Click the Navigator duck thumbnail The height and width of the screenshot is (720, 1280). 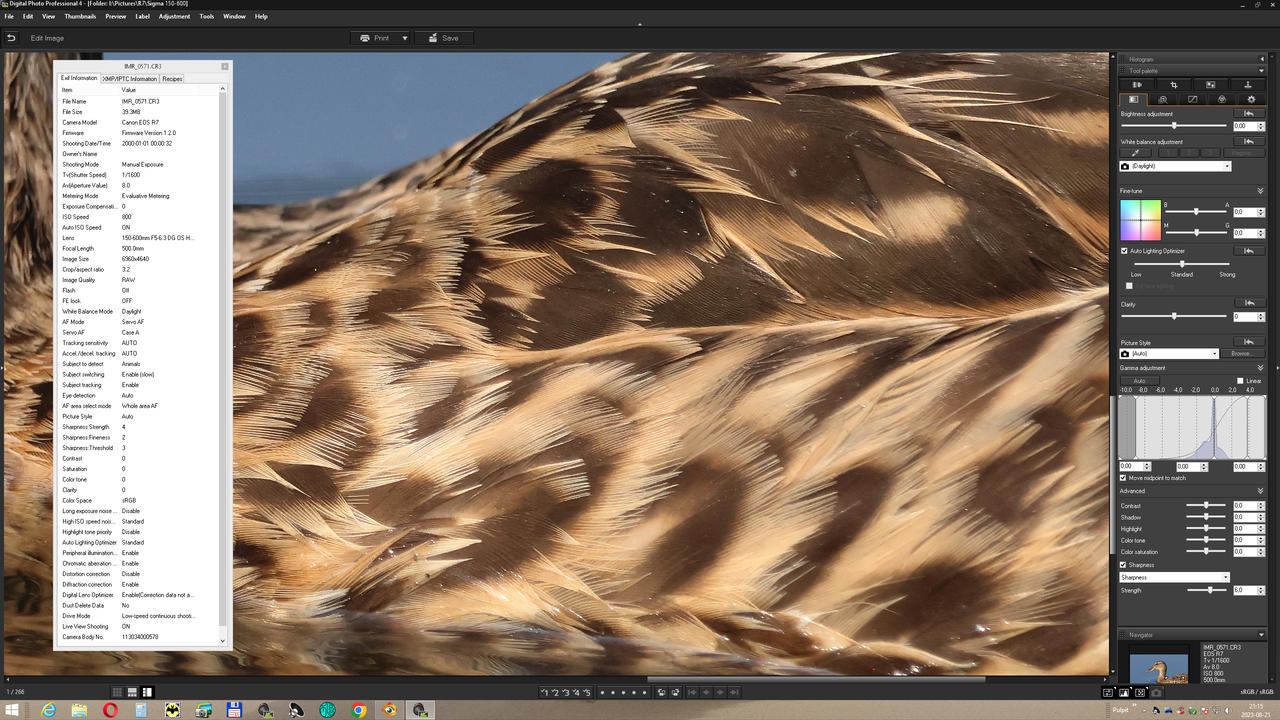coord(1159,667)
